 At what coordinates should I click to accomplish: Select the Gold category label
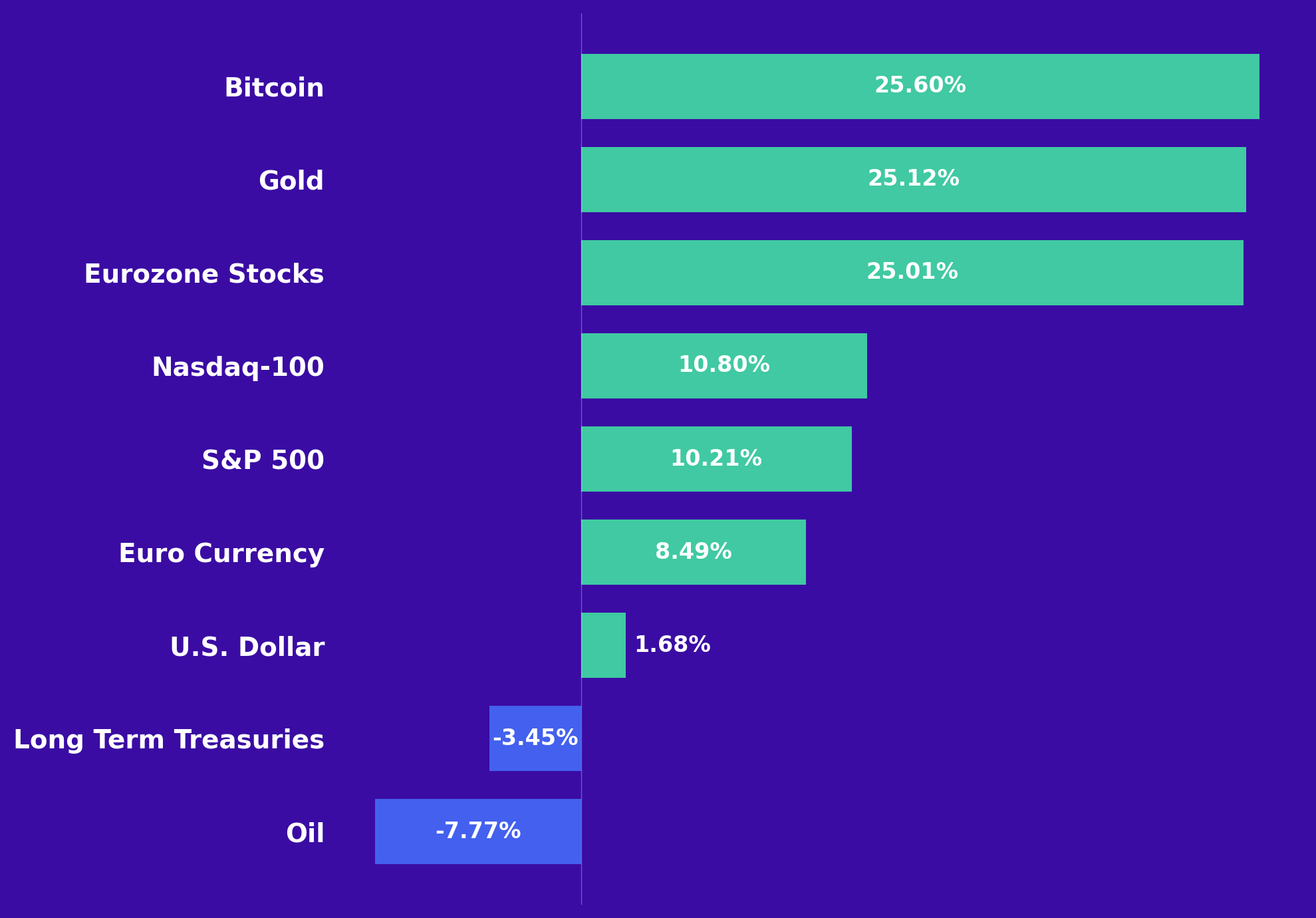[x=291, y=181]
